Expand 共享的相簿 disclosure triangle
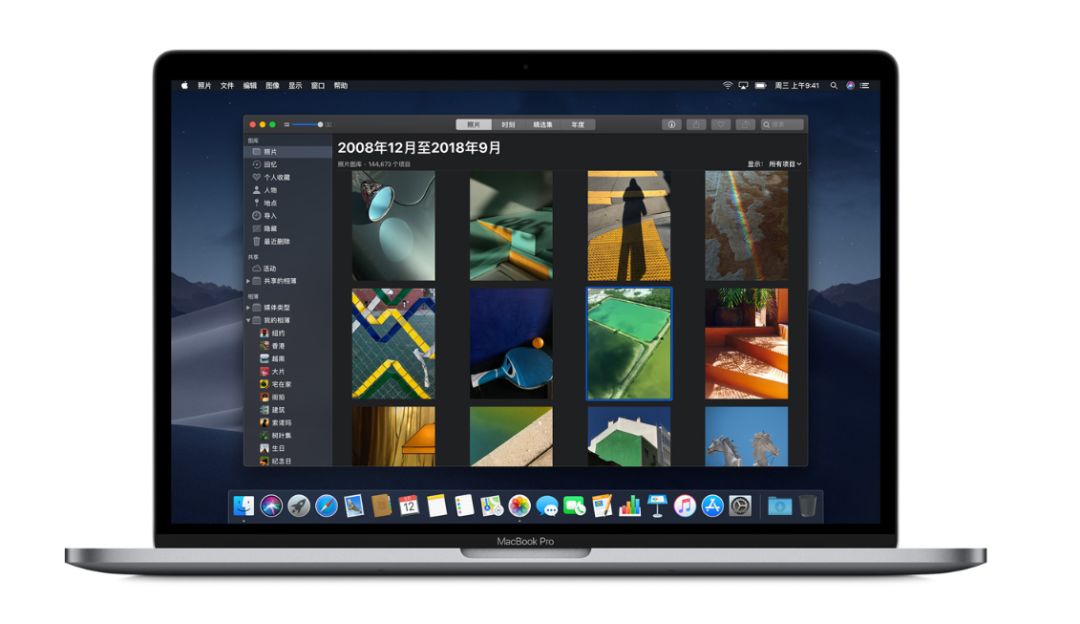The height and width of the screenshot is (624, 1080). coord(248,281)
